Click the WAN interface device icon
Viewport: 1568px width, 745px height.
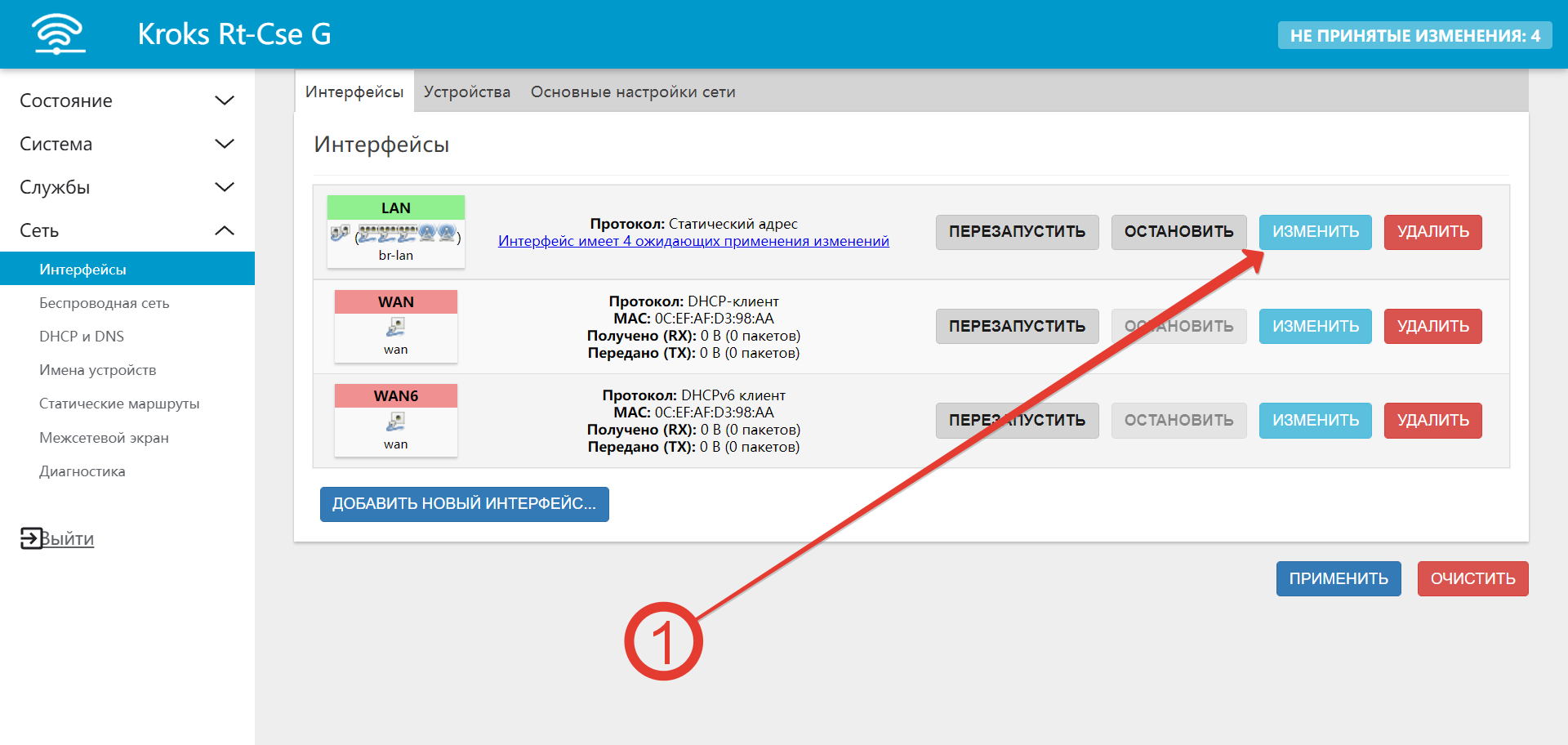tap(396, 328)
